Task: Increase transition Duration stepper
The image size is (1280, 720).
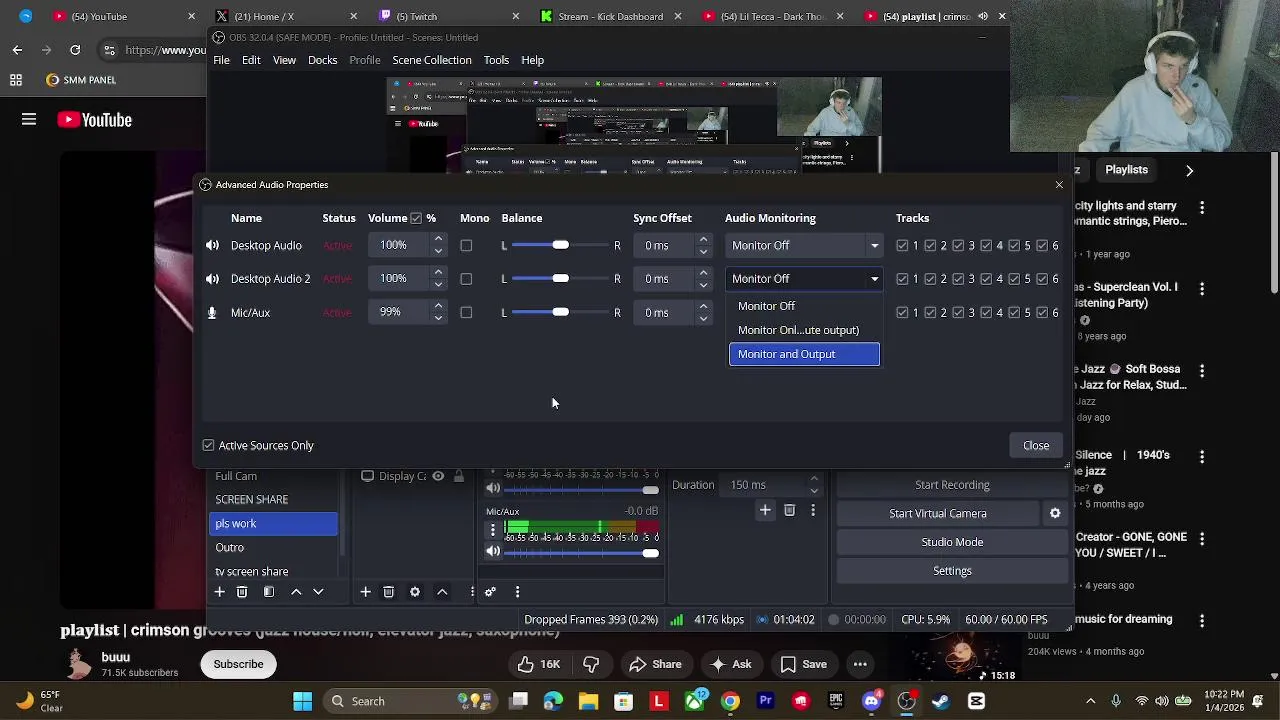Action: [814, 479]
